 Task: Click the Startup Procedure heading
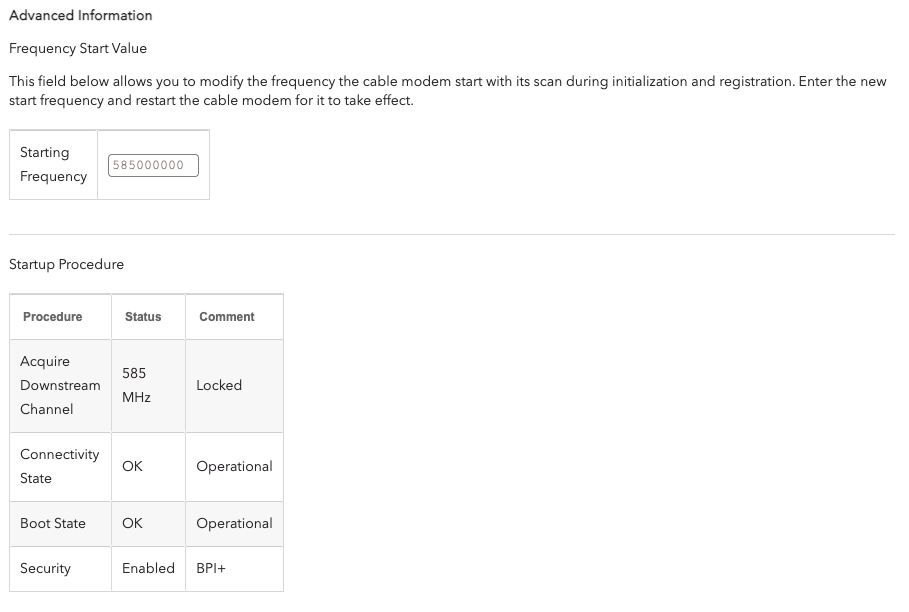pos(67,265)
